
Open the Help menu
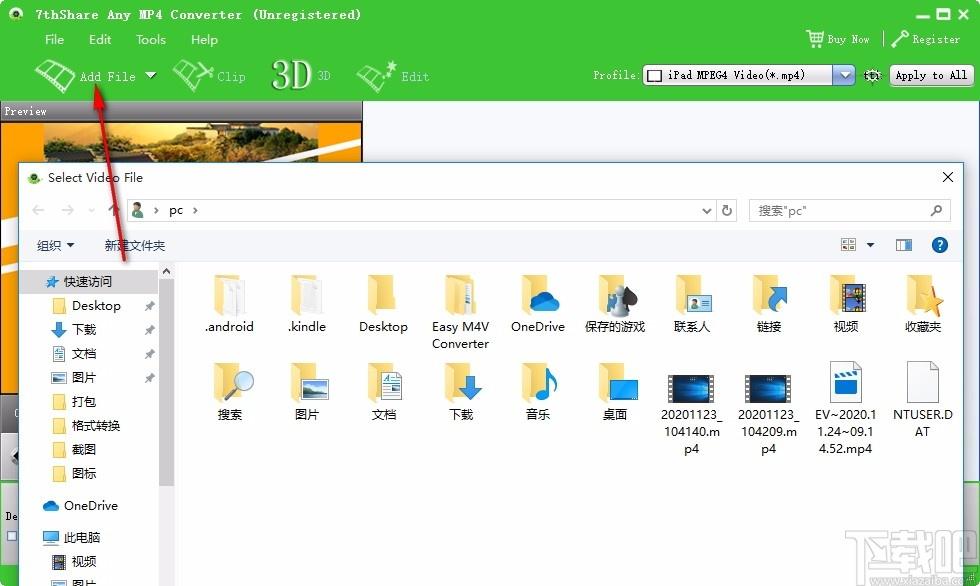point(204,39)
